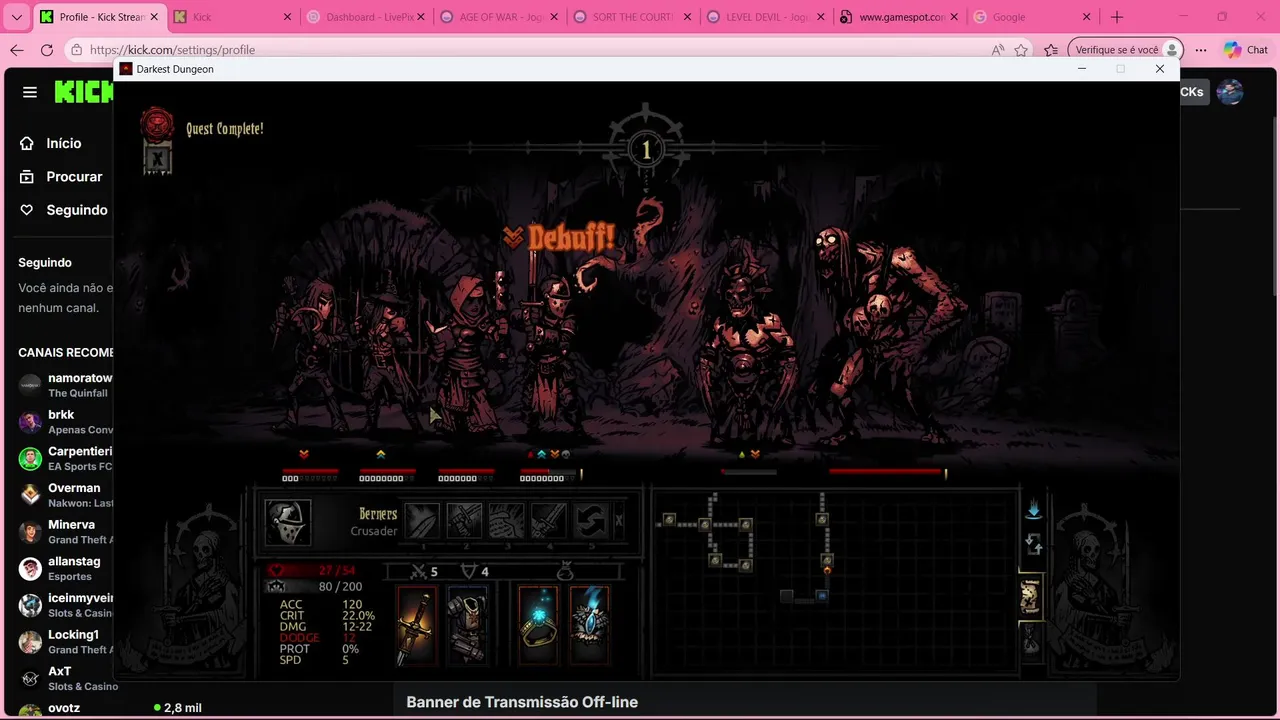Select Crusader skill slot number 3
1280x720 pixels.
pos(507,521)
